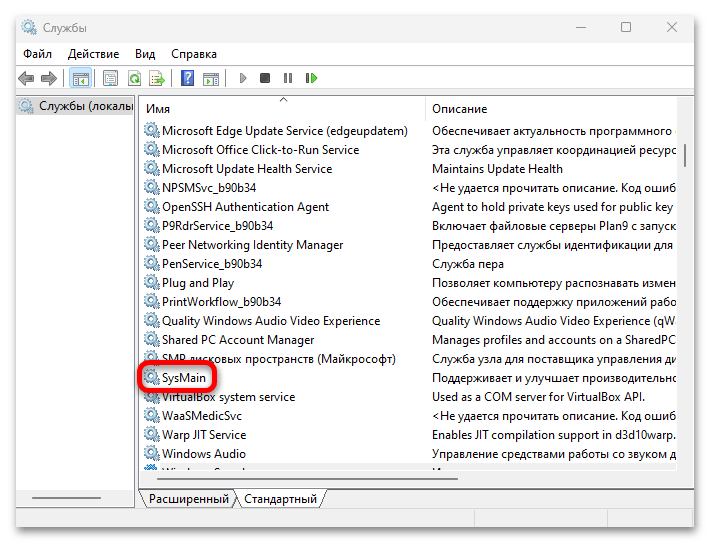The image size is (710, 543).
Task: Open the Файл menu
Action: [37, 54]
